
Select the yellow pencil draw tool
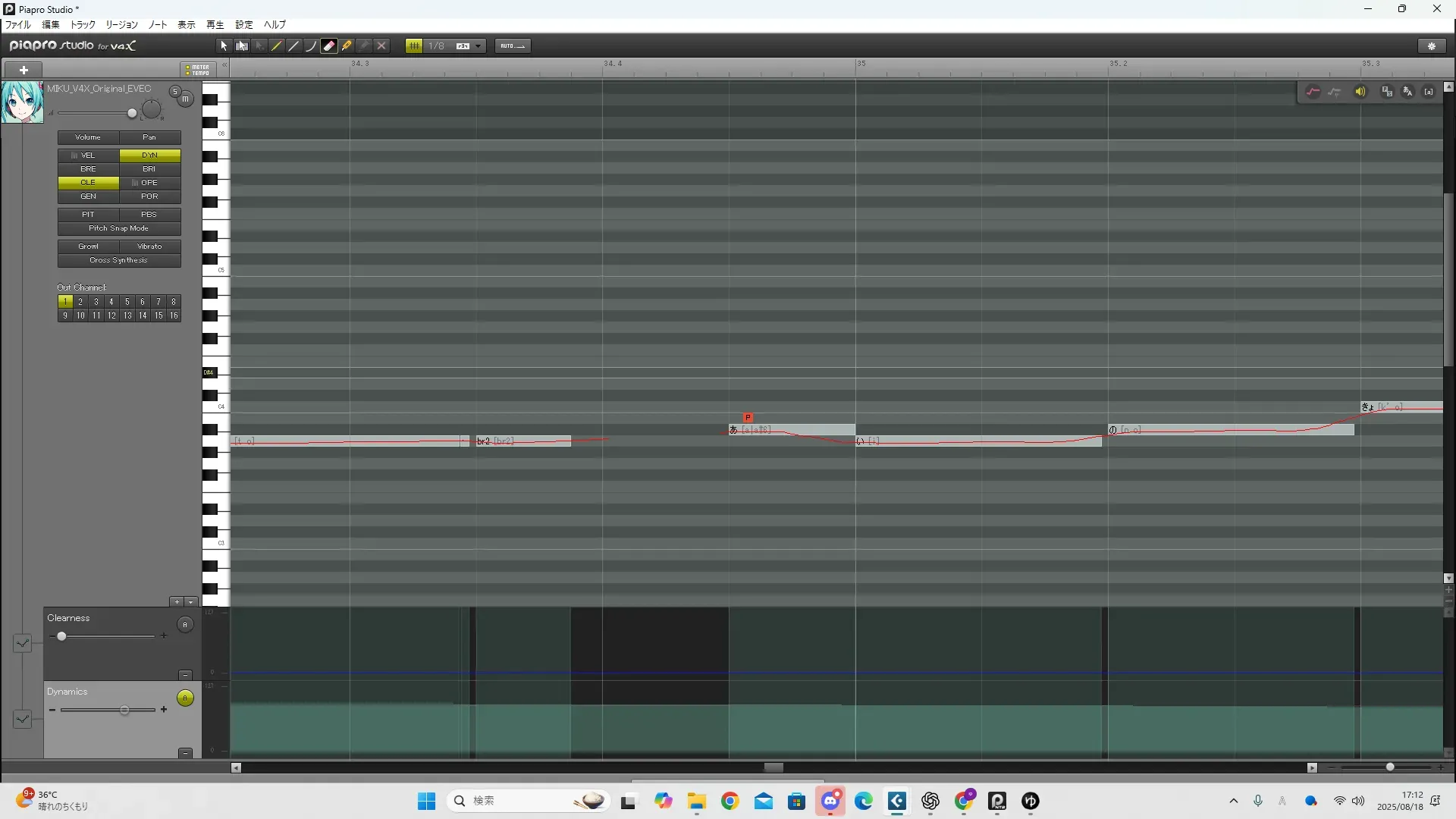click(277, 46)
